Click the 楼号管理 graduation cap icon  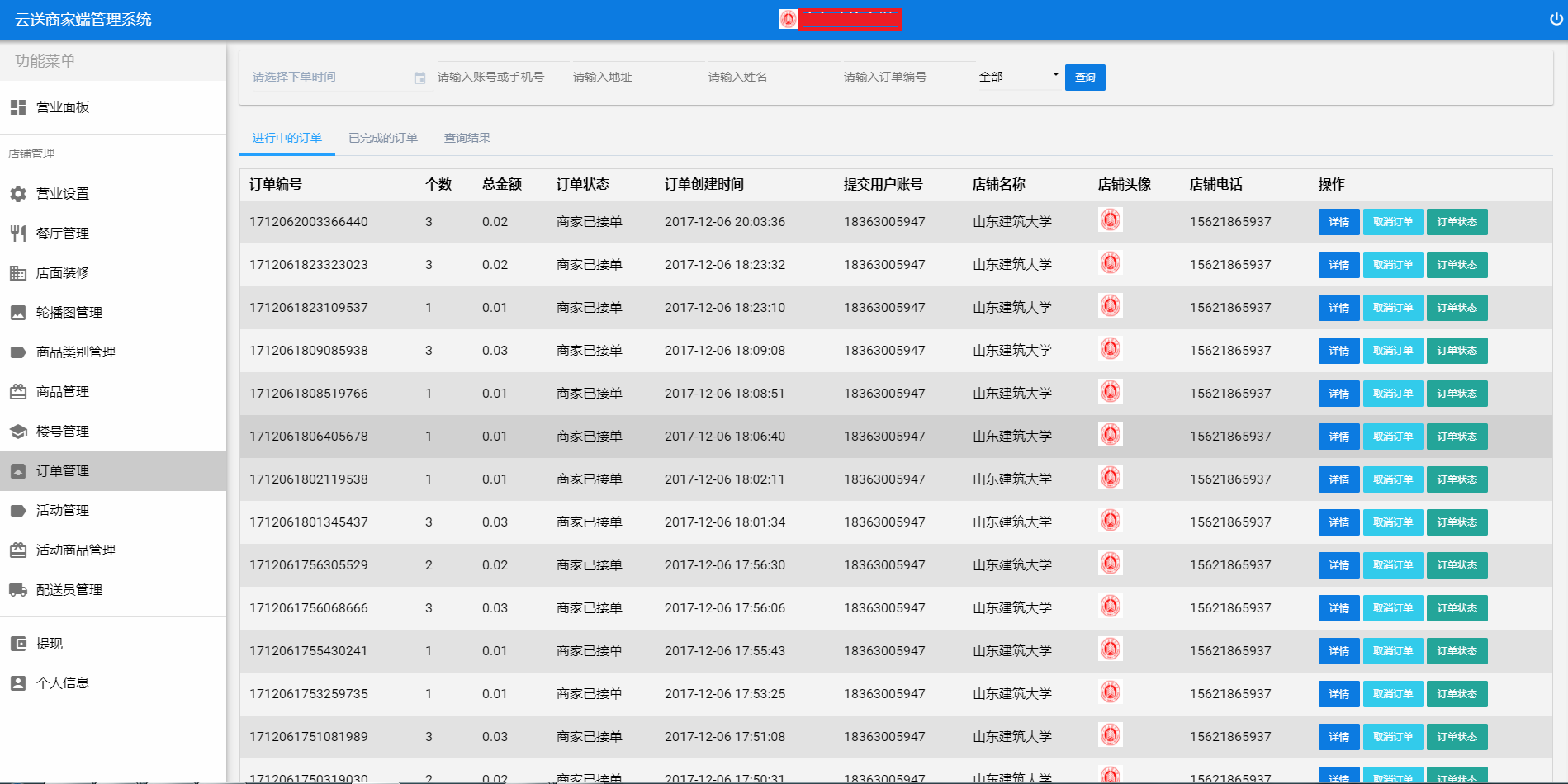[x=18, y=432]
